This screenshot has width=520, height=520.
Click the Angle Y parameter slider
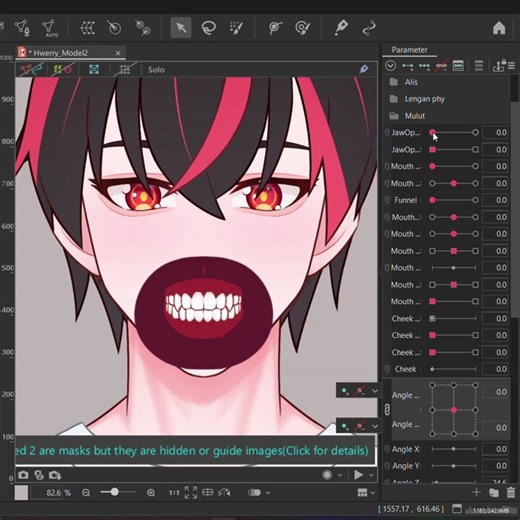click(x=454, y=466)
